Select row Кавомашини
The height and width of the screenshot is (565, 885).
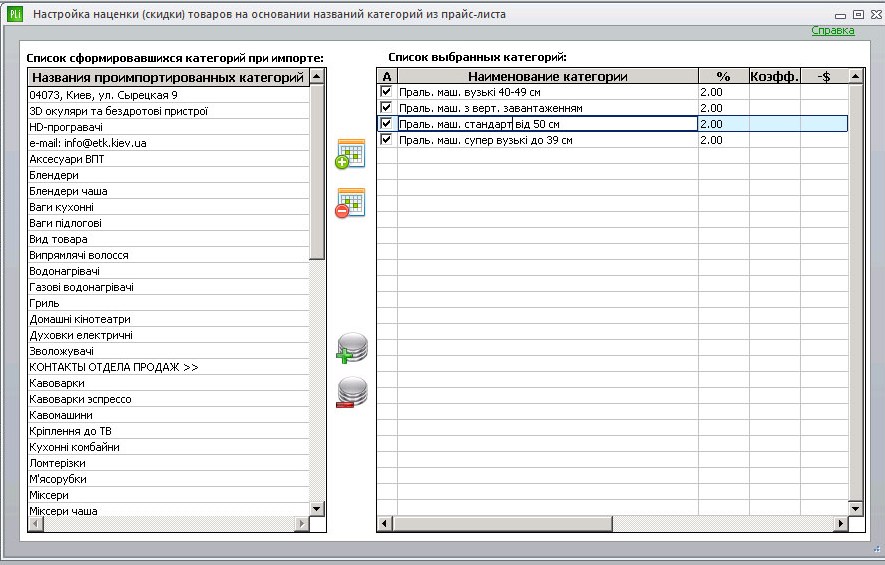(x=168, y=415)
